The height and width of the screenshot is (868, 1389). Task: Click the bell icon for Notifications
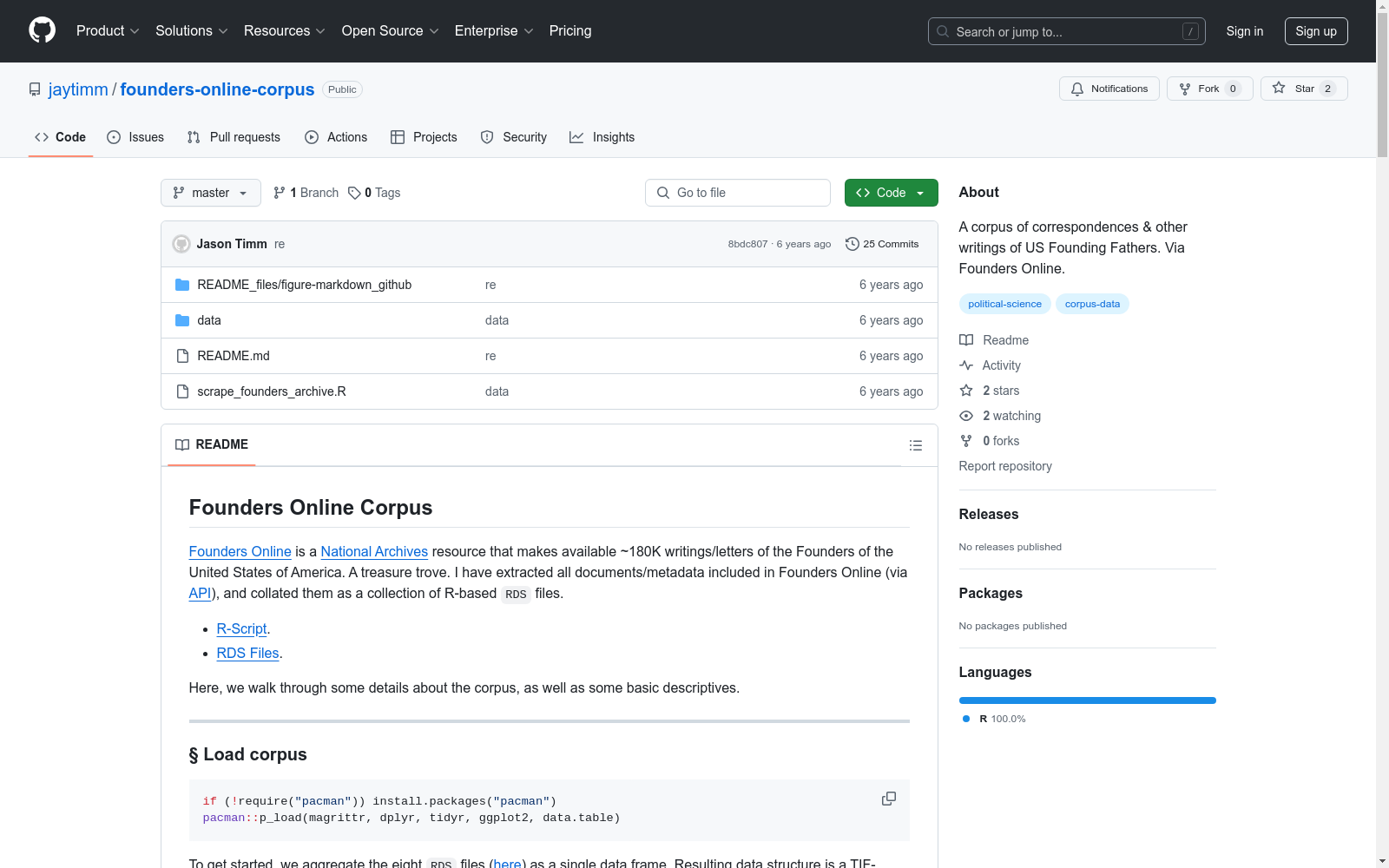(x=1077, y=89)
